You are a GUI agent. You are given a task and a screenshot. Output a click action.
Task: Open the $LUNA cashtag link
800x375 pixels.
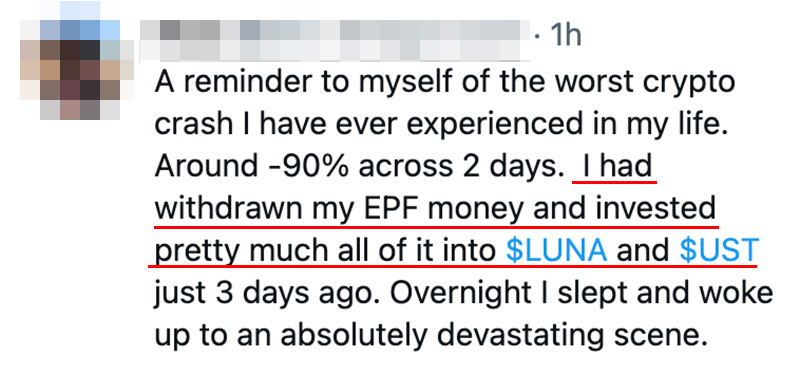click(x=557, y=250)
